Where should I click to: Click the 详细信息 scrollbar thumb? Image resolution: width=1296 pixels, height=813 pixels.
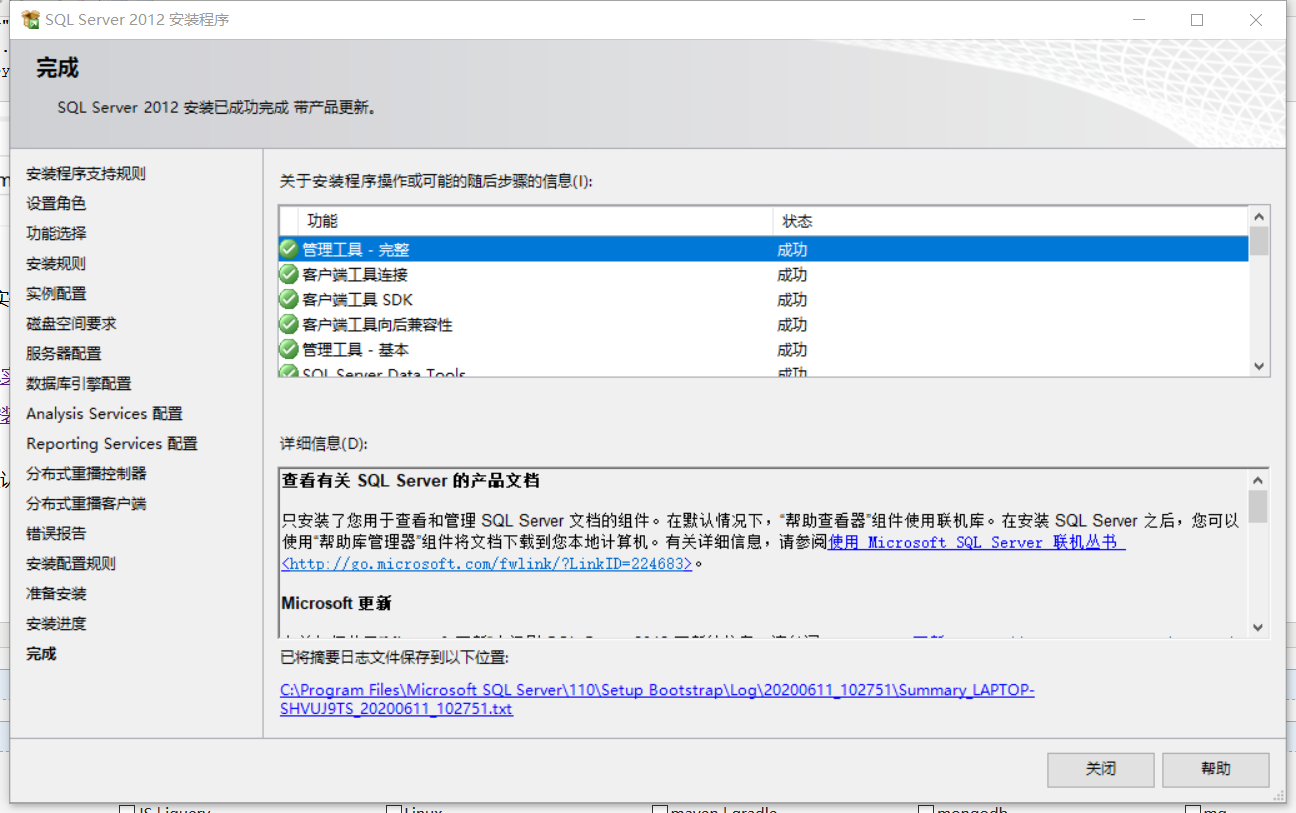1258,506
